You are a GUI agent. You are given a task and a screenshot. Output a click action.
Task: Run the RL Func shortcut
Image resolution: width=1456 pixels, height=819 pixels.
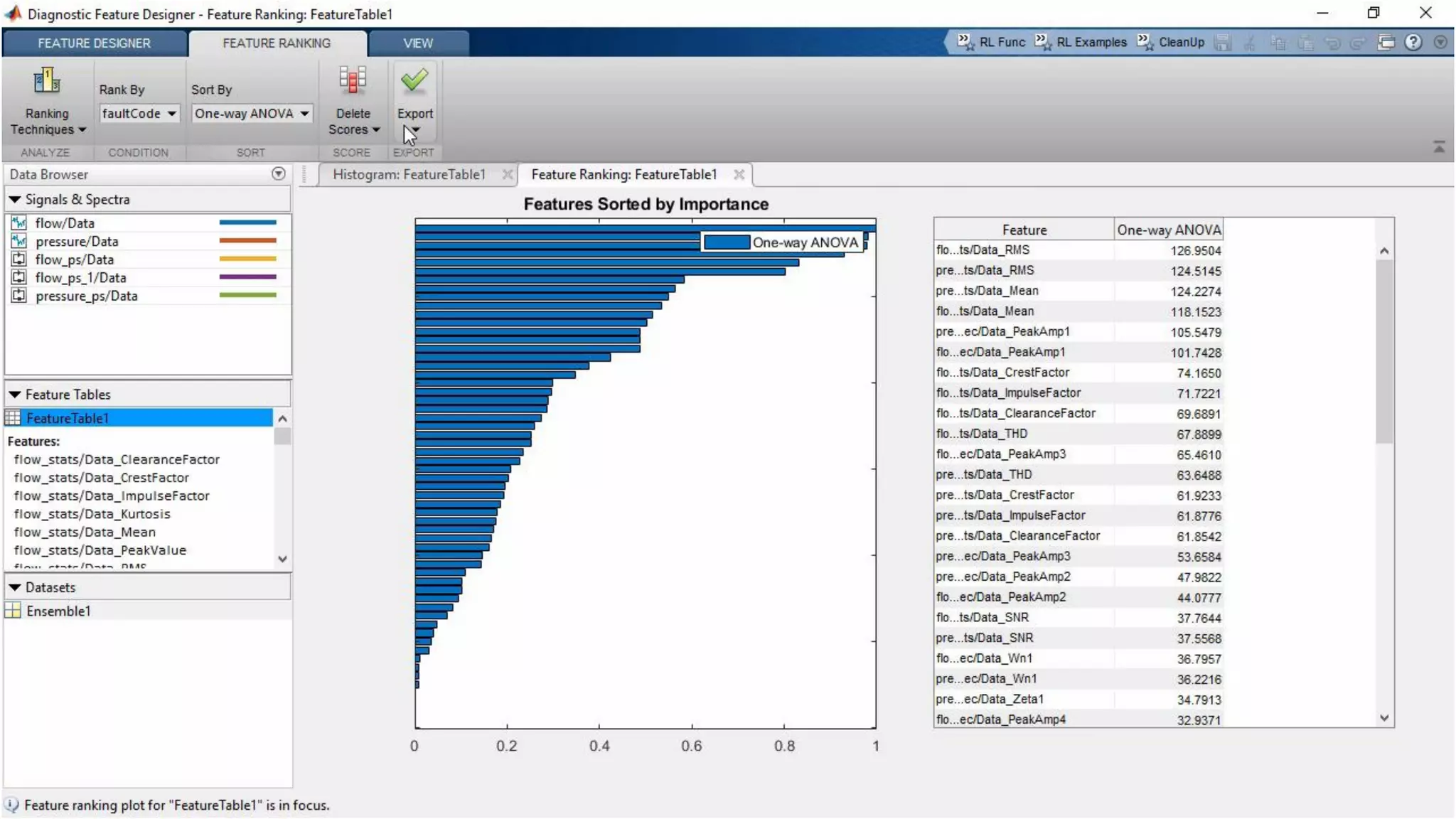coord(992,42)
